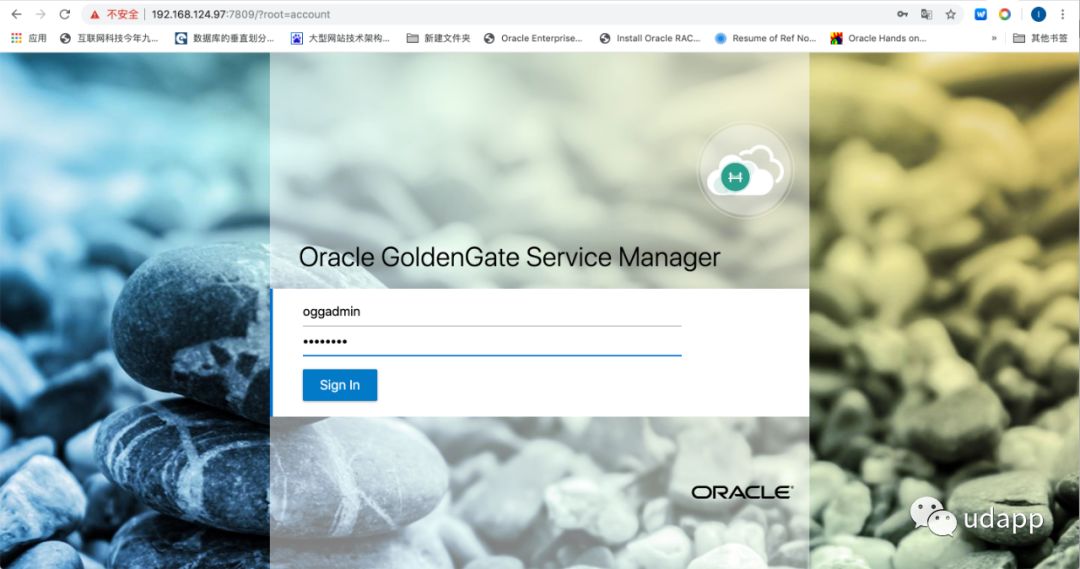Click the Oracle logo at the bottom

(x=742, y=492)
